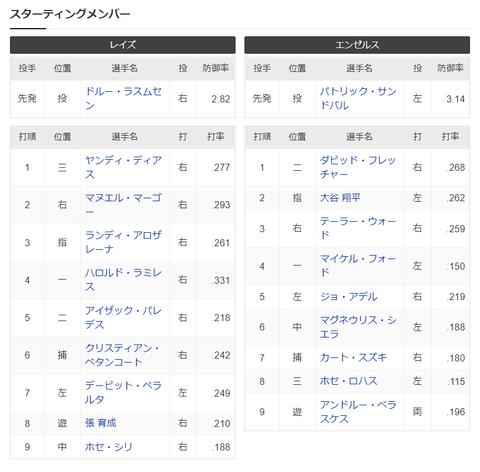Viewport: 480px width, 472px height.
Task: Open ドルー・ラスムセン pitcher profile link
Action: [123, 98]
